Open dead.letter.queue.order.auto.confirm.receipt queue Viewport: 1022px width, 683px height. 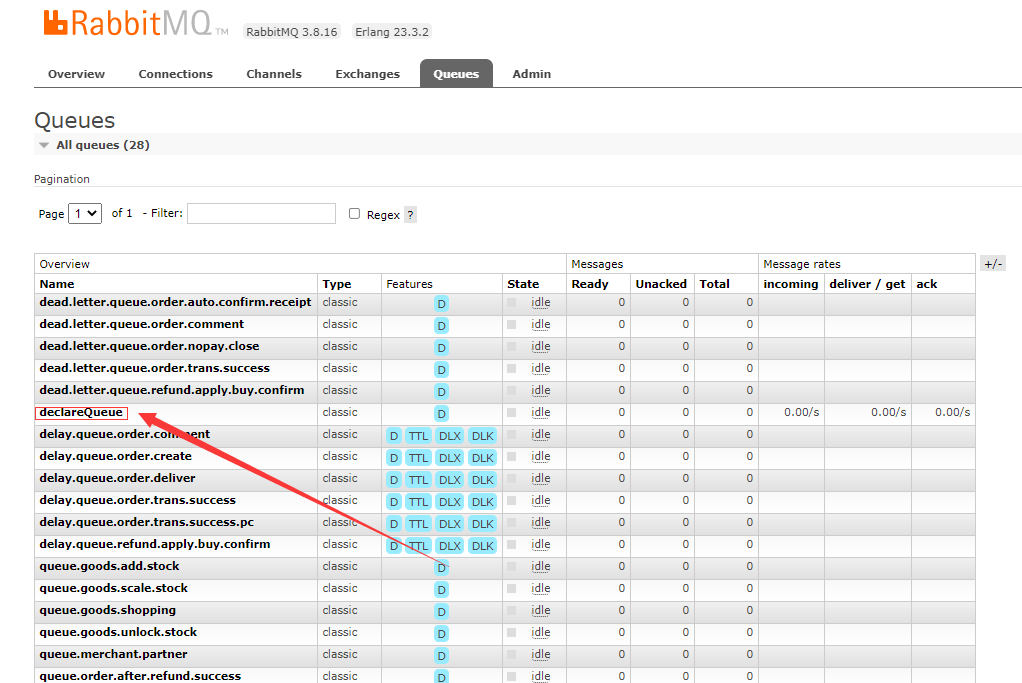[x=175, y=302]
